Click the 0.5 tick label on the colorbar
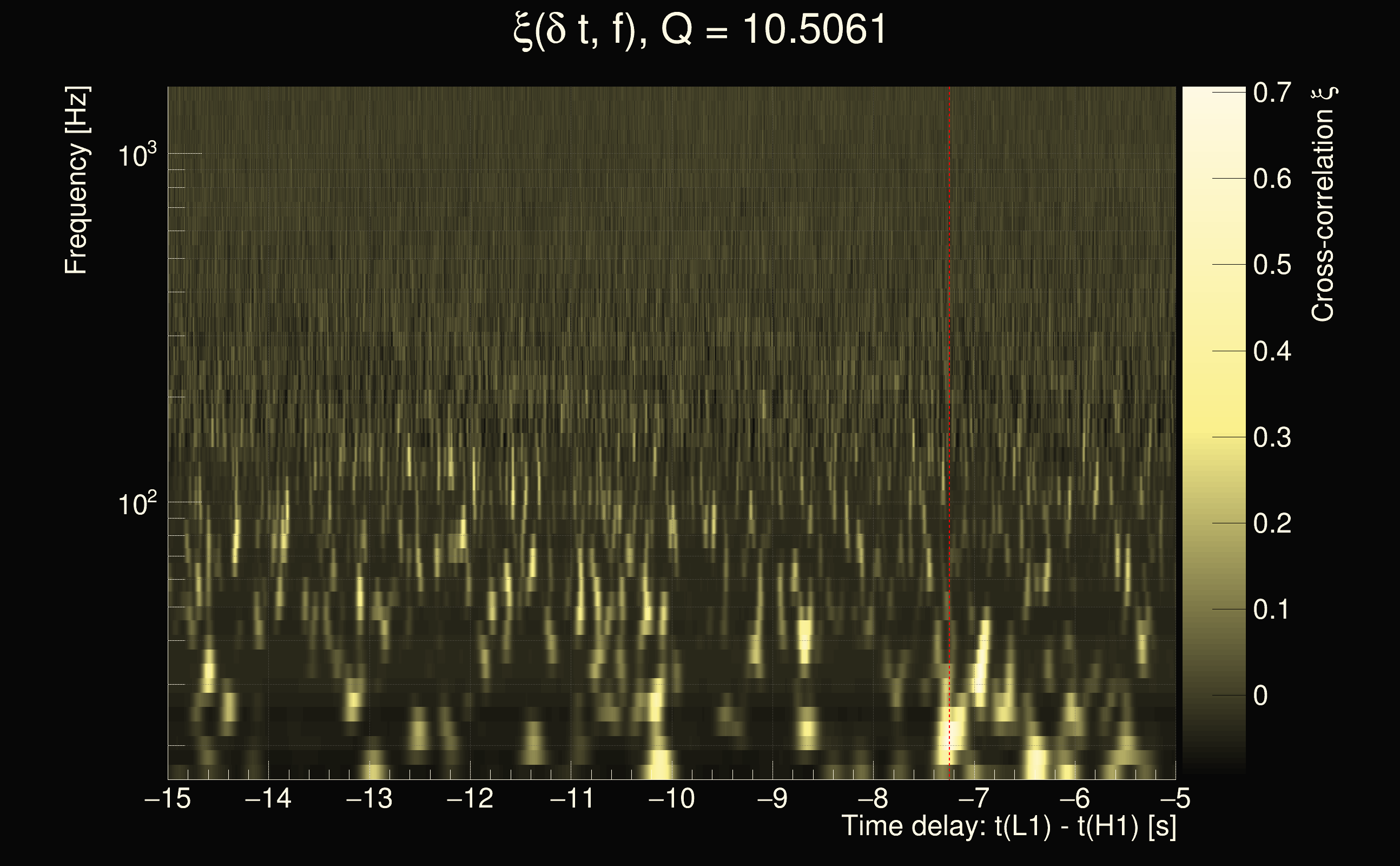 [x=1272, y=265]
